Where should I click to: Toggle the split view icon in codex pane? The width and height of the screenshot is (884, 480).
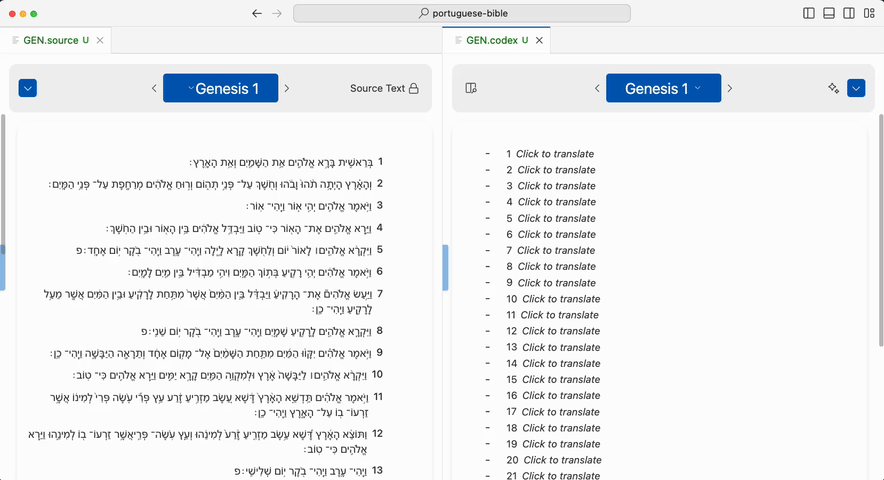[x=471, y=88]
